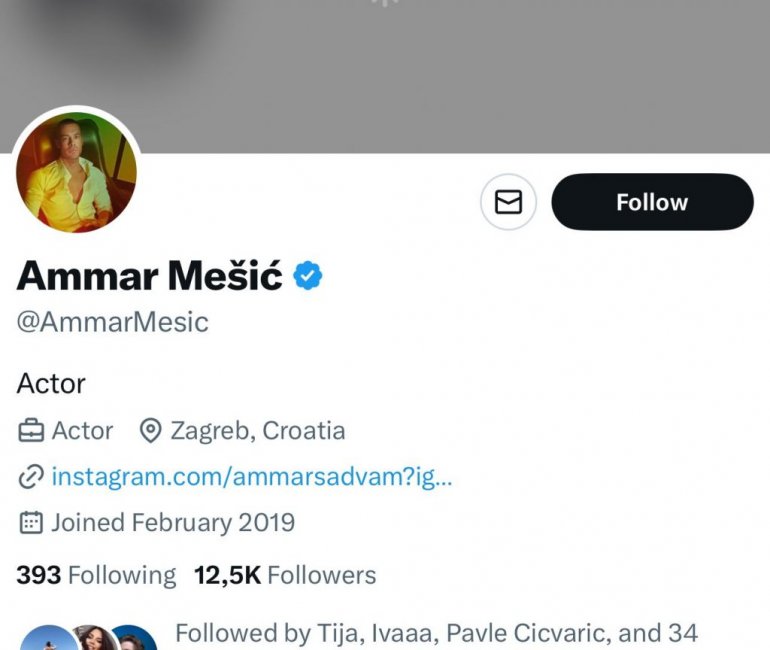770x650 pixels.
Task: View the 393 Following list
Action: tap(96, 575)
